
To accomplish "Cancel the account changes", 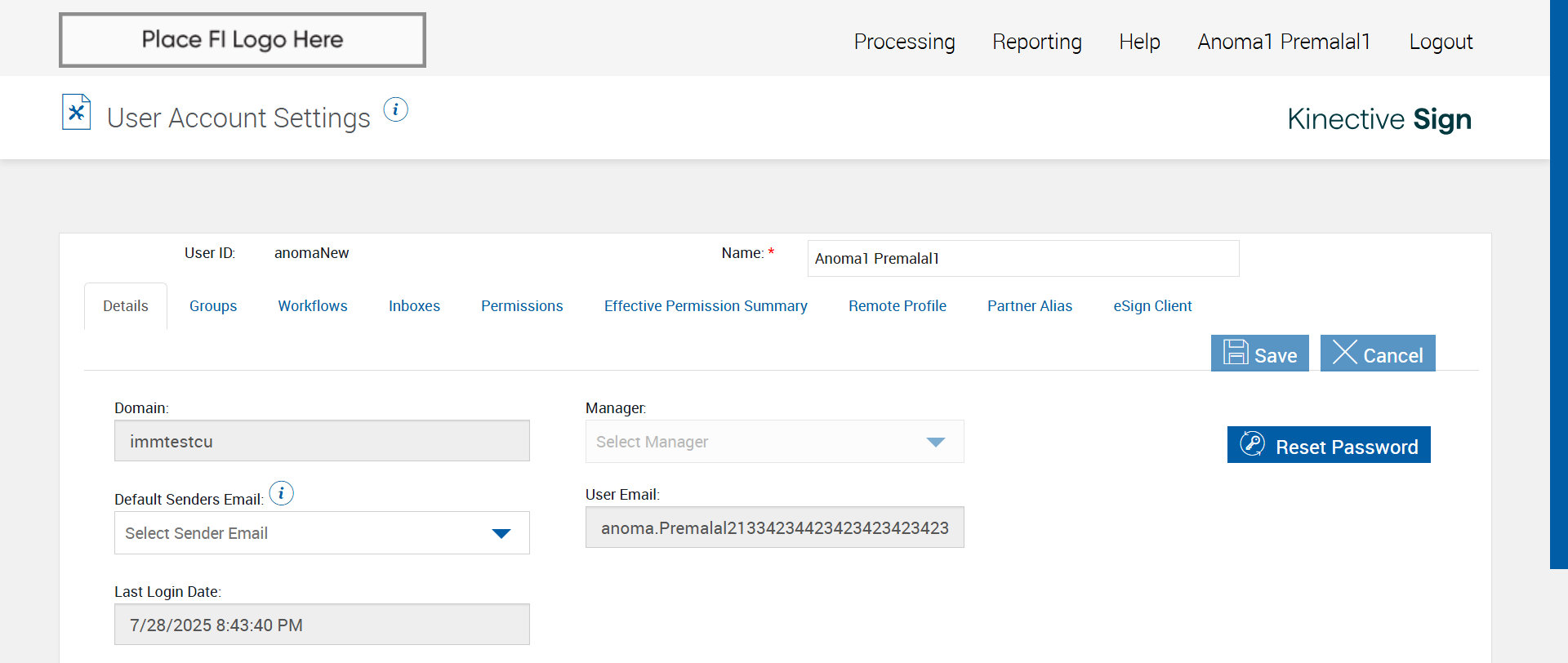I will pos(1378,354).
